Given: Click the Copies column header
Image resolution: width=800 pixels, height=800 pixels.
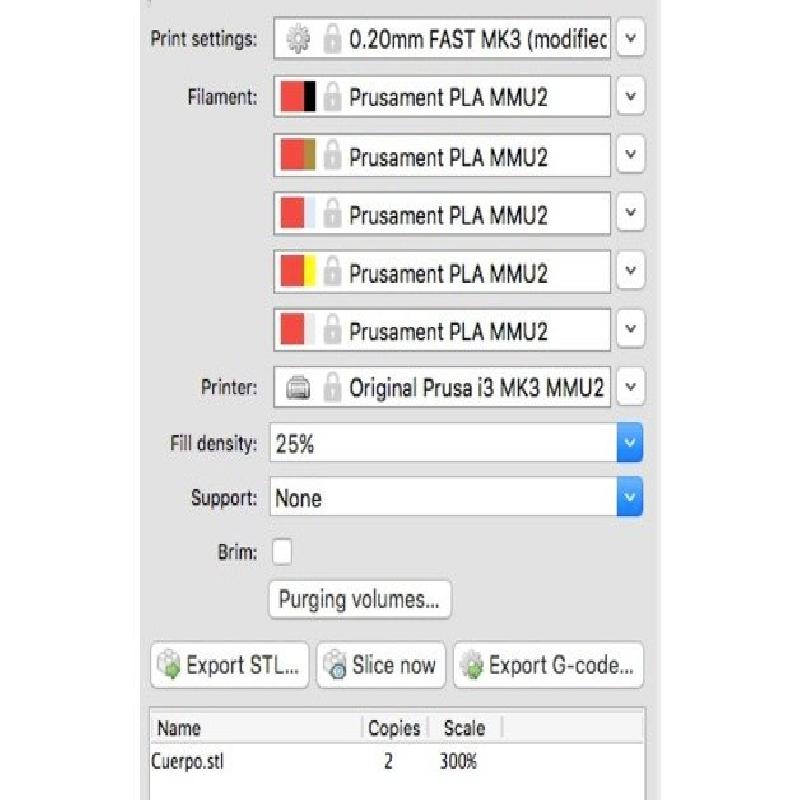Looking at the screenshot, I should 392,727.
